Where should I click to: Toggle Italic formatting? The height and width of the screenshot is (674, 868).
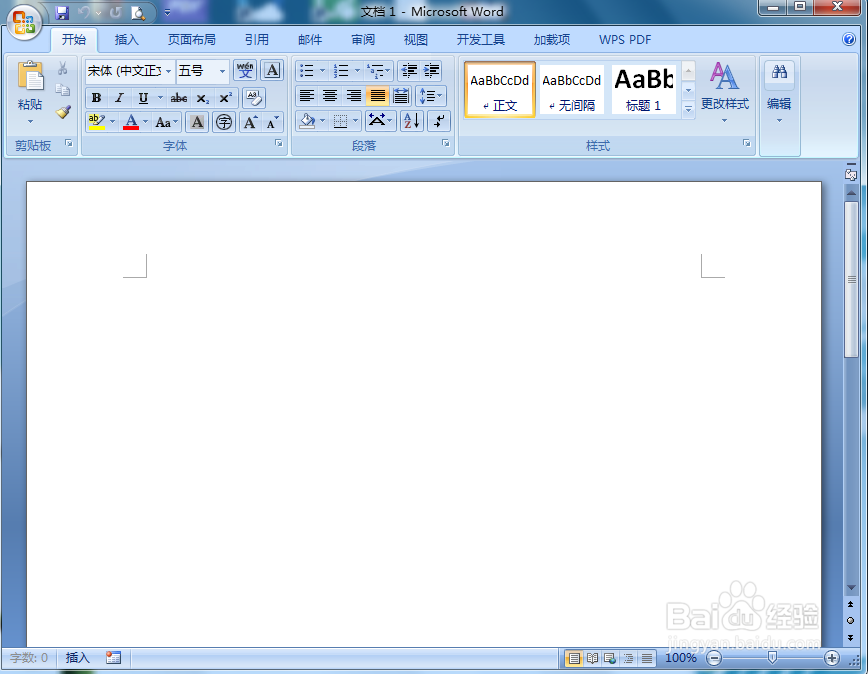pos(119,98)
